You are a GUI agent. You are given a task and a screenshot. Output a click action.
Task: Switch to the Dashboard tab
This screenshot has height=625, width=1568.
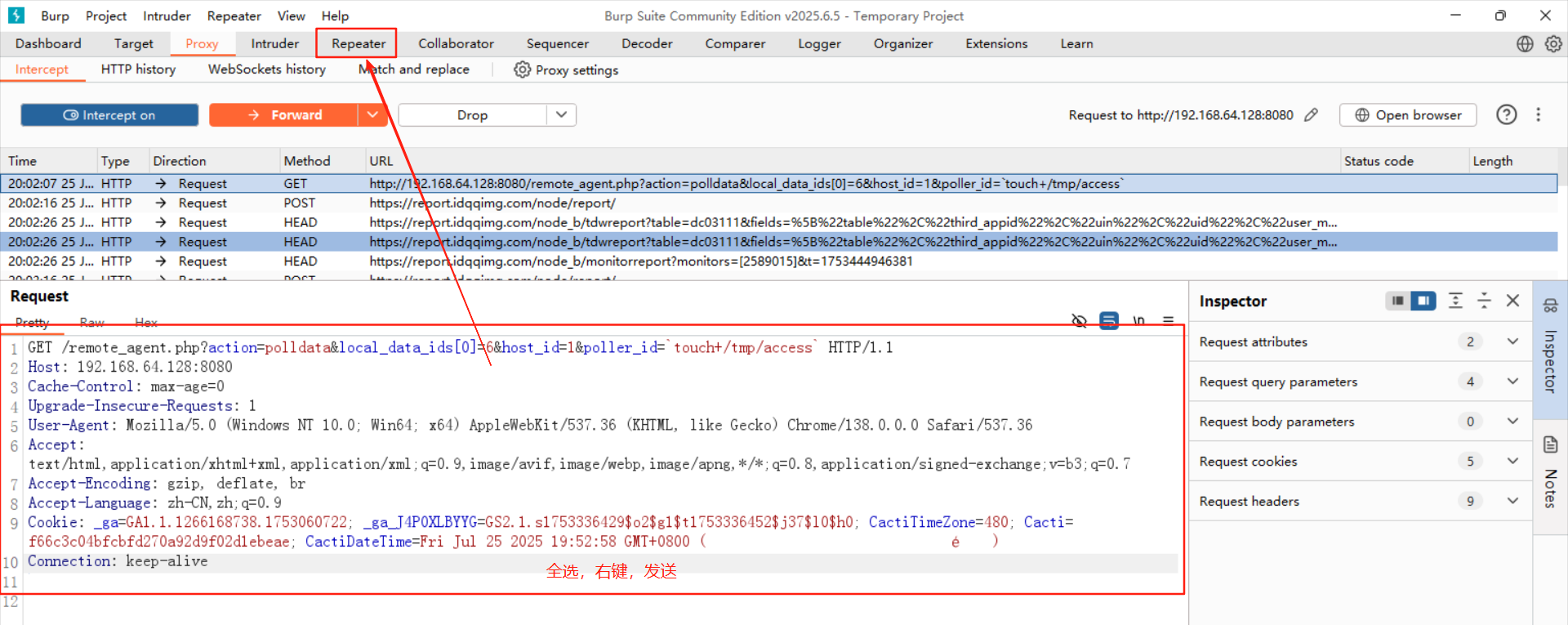pyautogui.click(x=48, y=44)
